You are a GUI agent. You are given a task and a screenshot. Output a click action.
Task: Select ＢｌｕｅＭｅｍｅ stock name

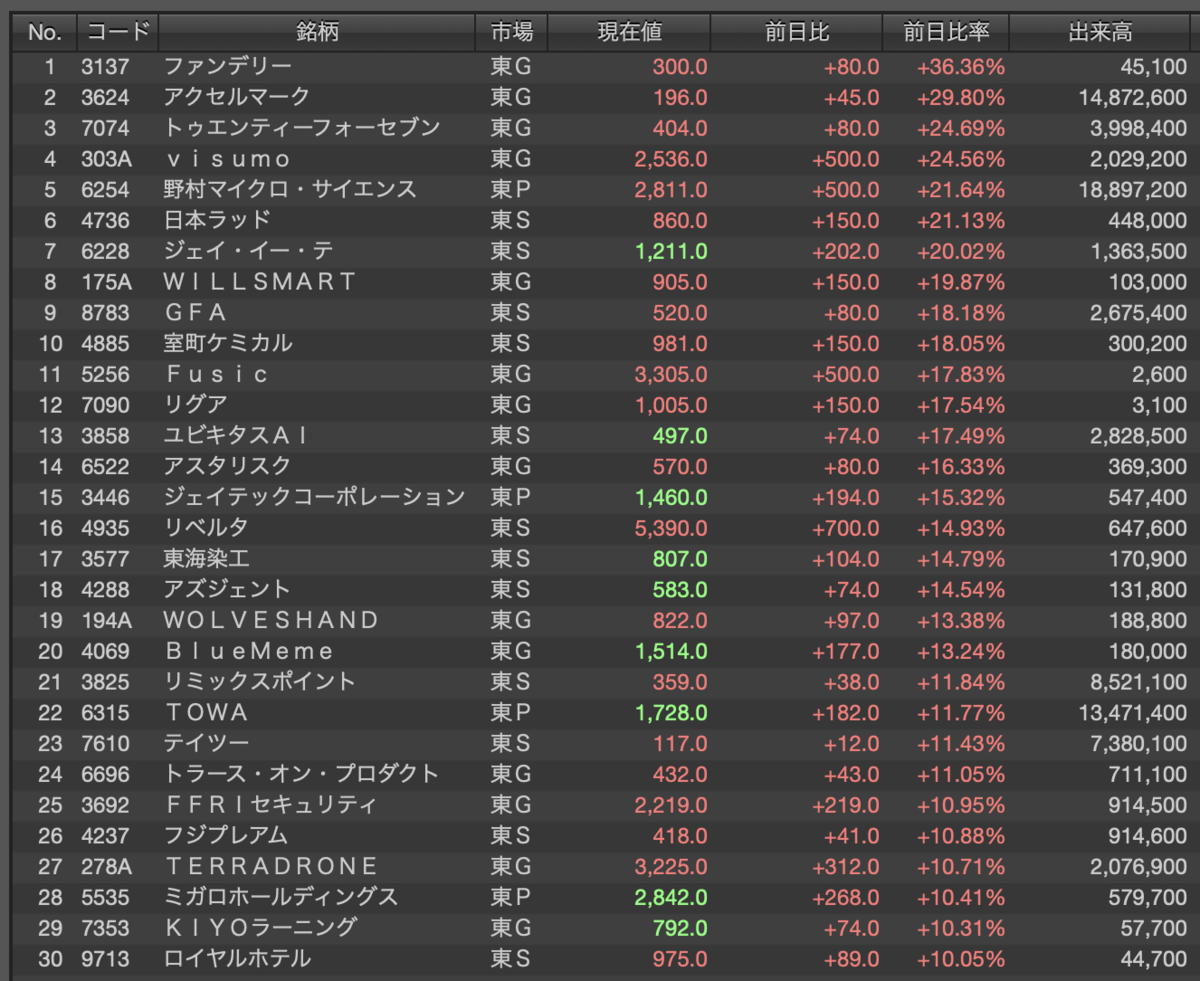[249, 651]
